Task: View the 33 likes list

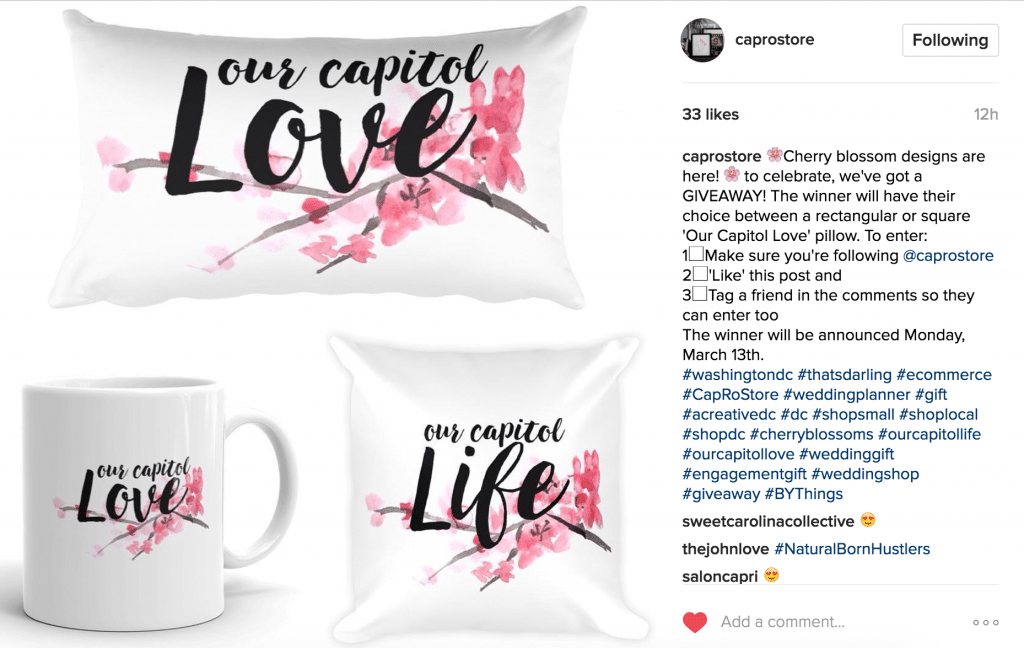Action: 711,114
